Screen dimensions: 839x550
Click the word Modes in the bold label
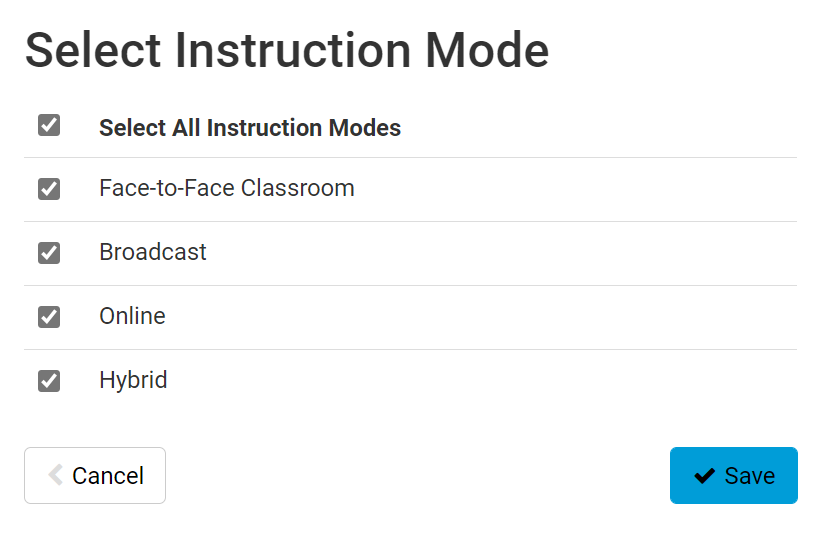(367, 128)
